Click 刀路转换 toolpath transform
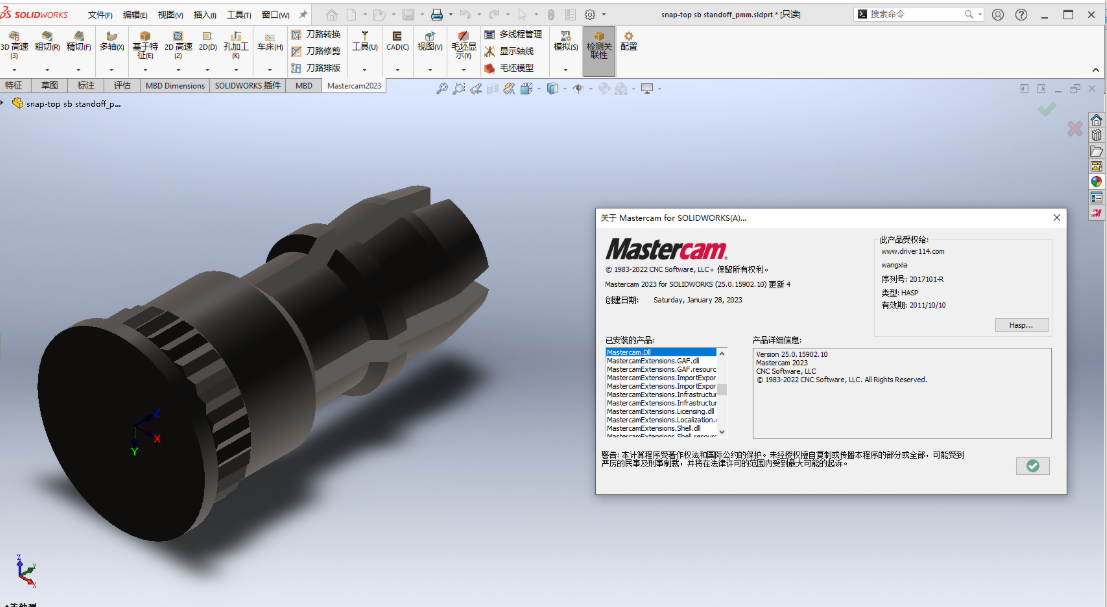1107x607 pixels. [x=316, y=34]
